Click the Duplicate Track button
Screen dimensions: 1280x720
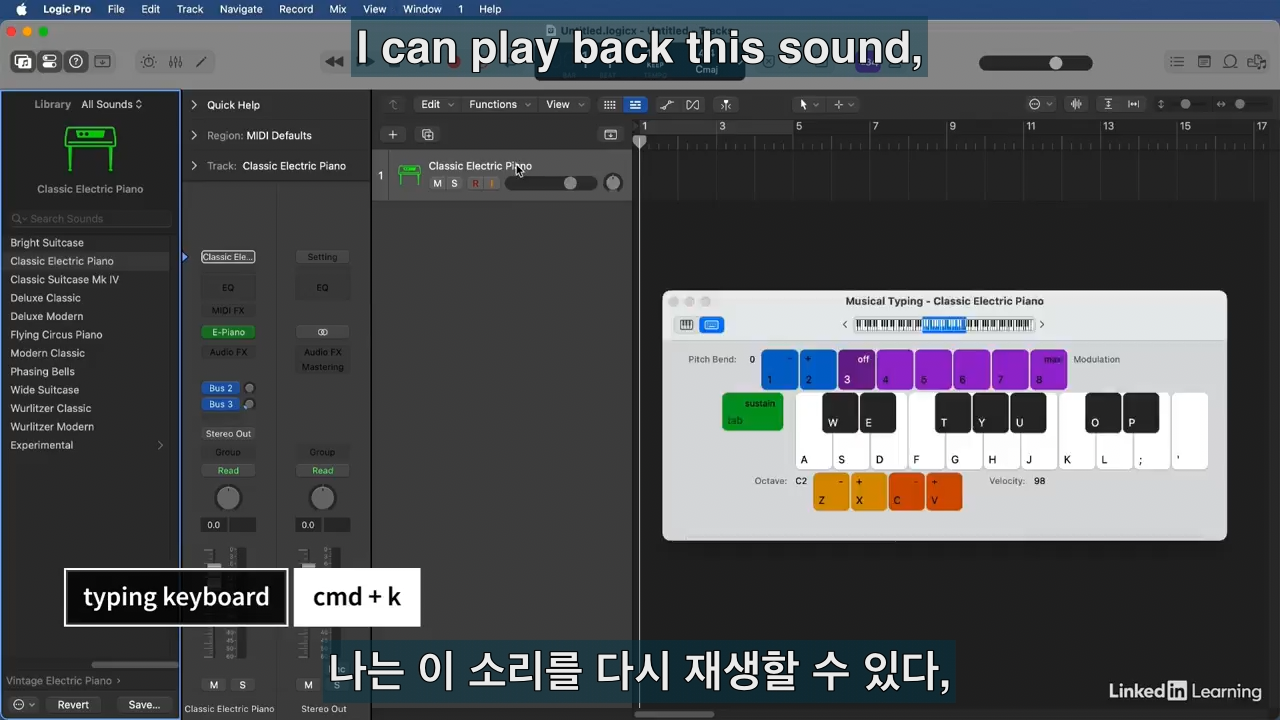[428, 135]
